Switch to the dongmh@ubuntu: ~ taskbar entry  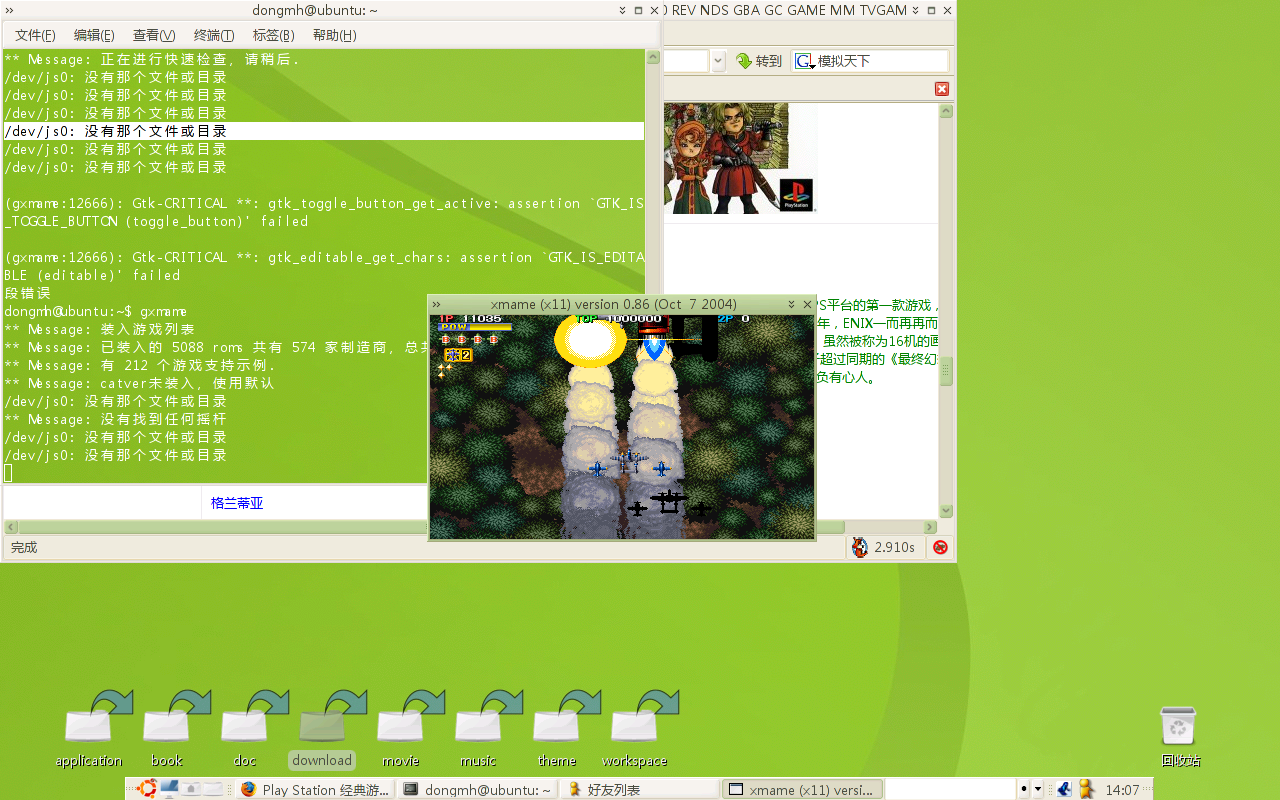pos(477,789)
